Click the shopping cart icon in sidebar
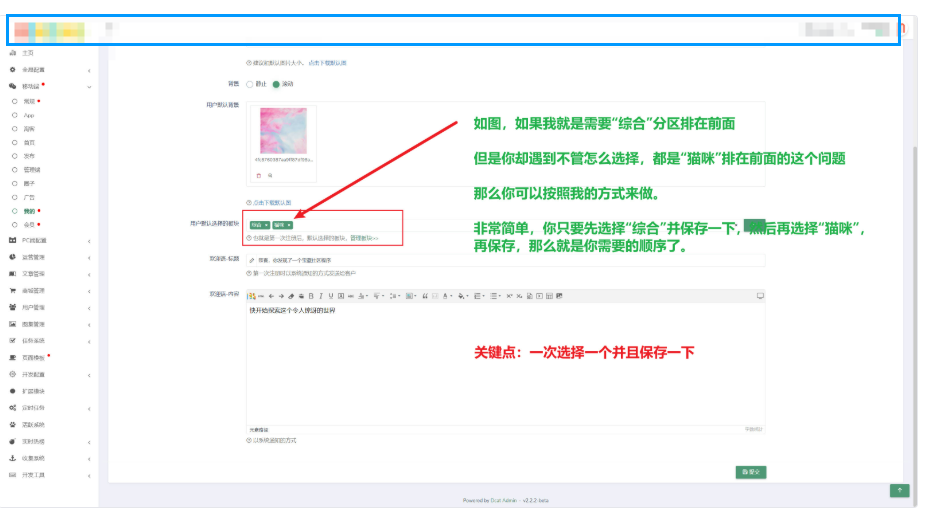 tap(13, 291)
